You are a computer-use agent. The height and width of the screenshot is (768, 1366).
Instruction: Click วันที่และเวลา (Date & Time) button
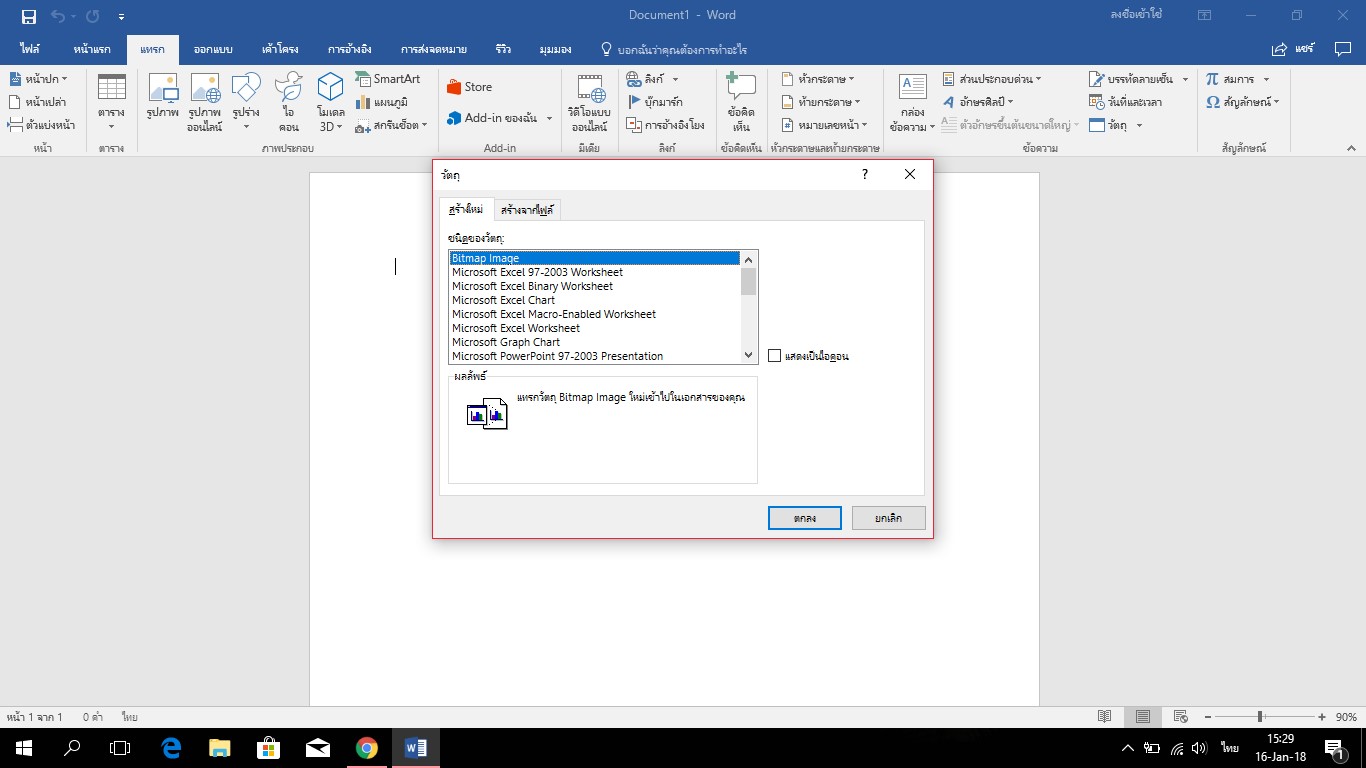click(x=1125, y=102)
